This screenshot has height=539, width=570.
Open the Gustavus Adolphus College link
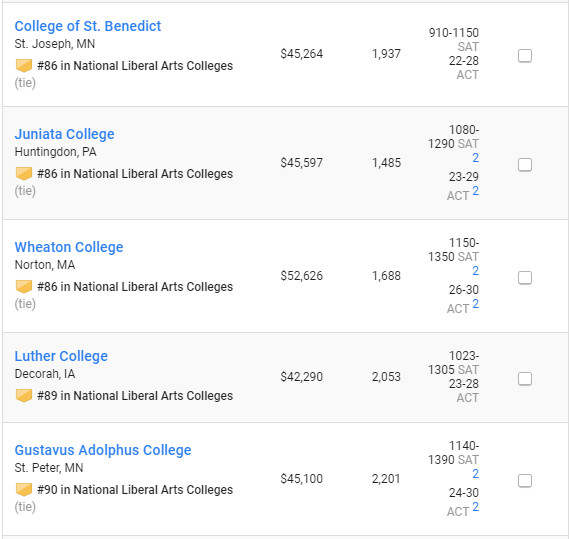pos(103,450)
